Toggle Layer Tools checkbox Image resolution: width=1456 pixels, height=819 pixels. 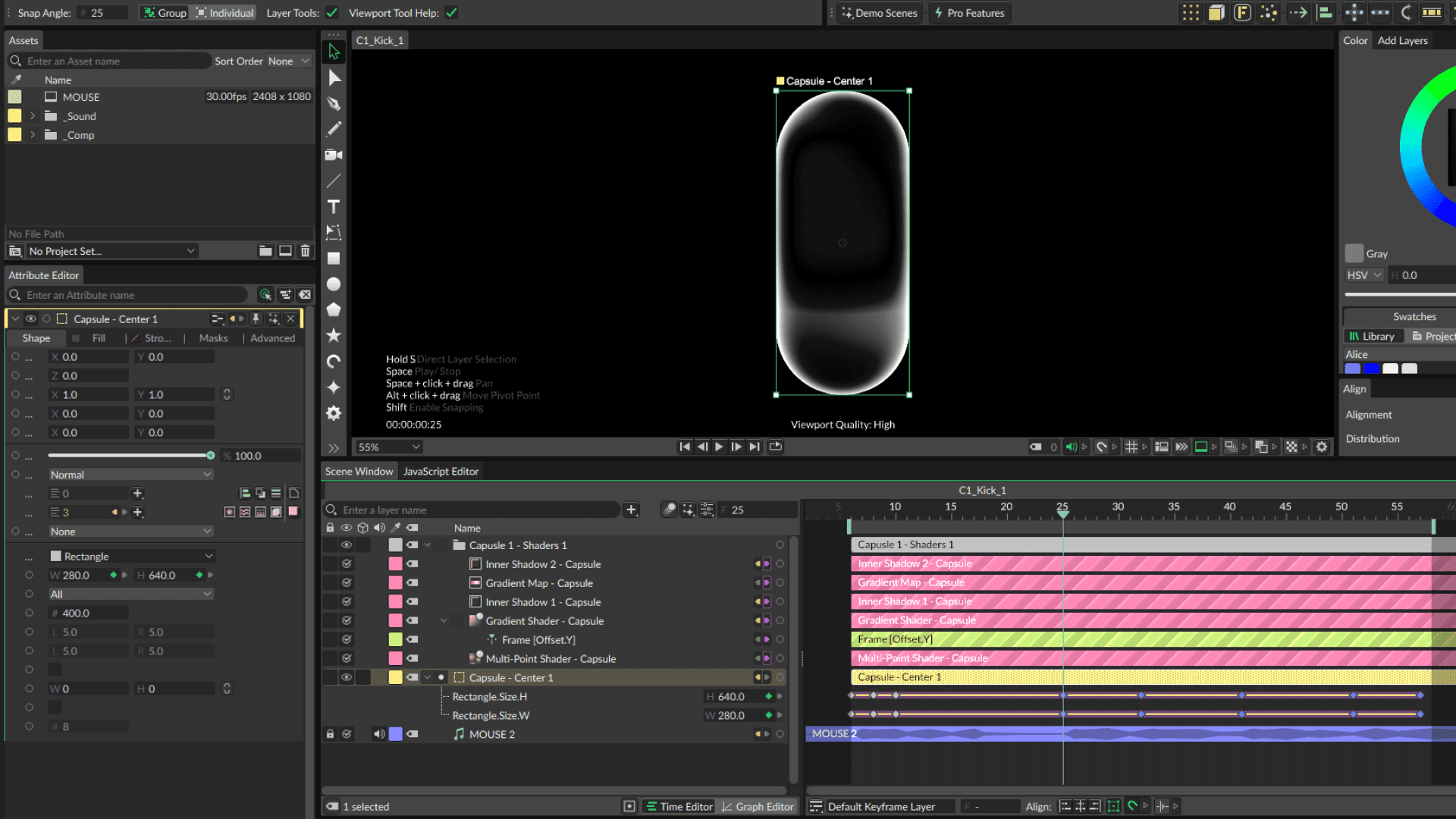coord(332,13)
